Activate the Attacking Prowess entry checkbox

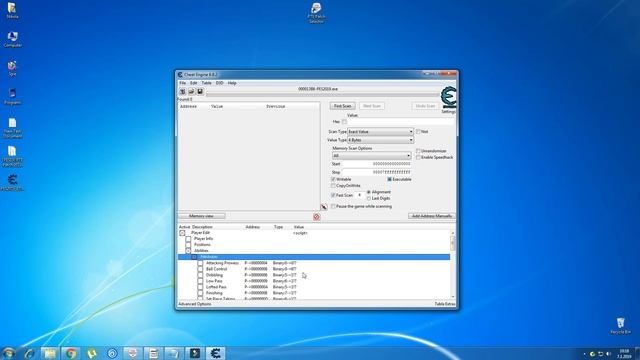point(200,263)
